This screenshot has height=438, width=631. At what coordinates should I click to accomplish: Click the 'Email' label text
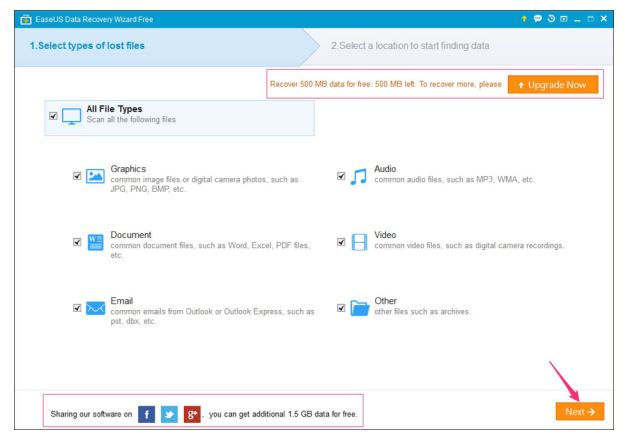click(122, 301)
